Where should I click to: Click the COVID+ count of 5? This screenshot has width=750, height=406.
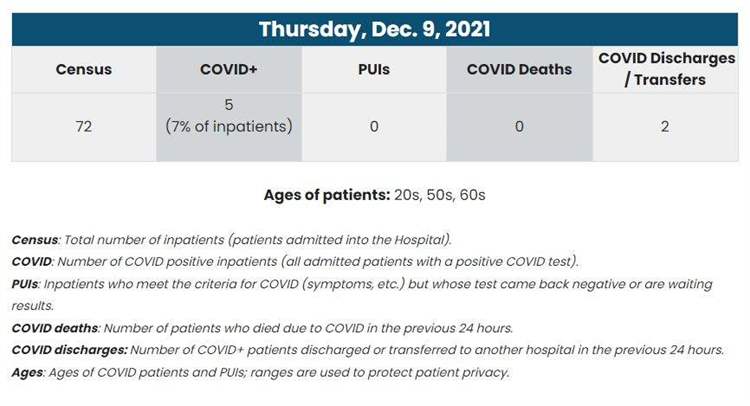pyautogui.click(x=229, y=105)
